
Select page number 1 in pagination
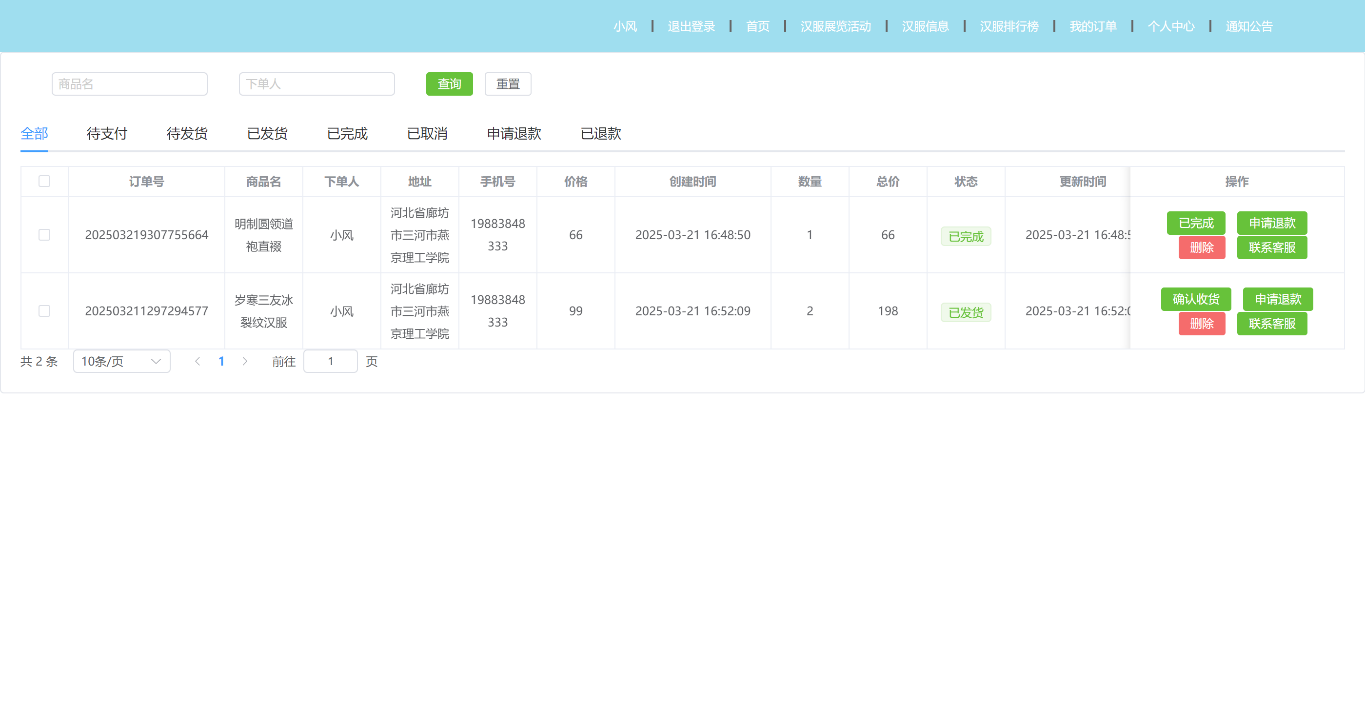pos(221,361)
